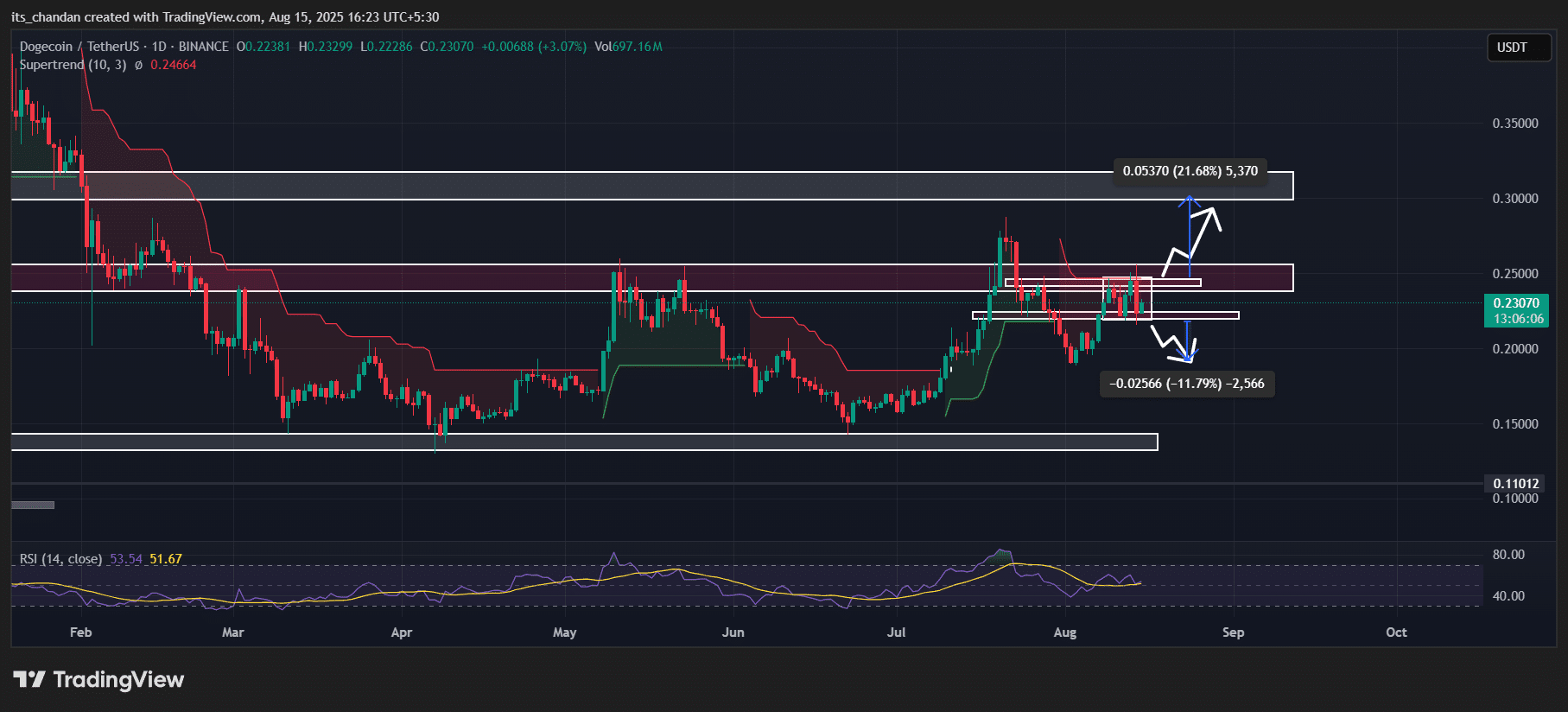Click the 0.11012 price line label
The width and height of the screenshot is (1568, 712).
coord(1516,484)
